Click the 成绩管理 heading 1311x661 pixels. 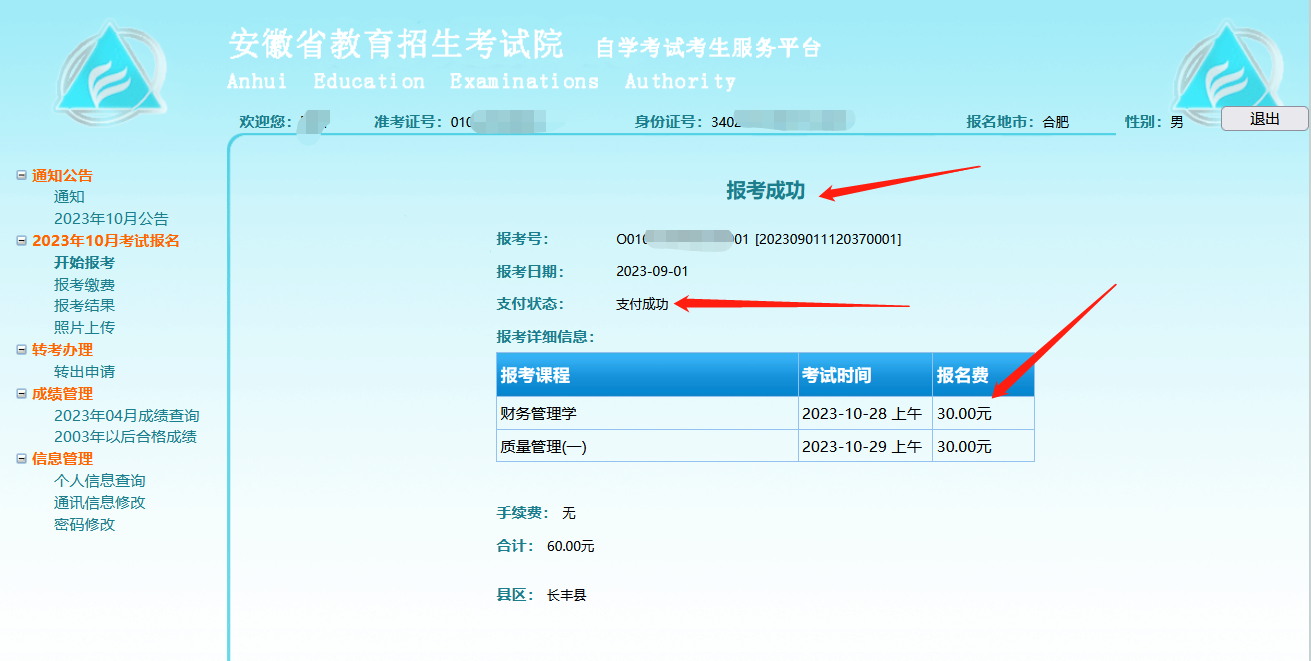tap(62, 394)
